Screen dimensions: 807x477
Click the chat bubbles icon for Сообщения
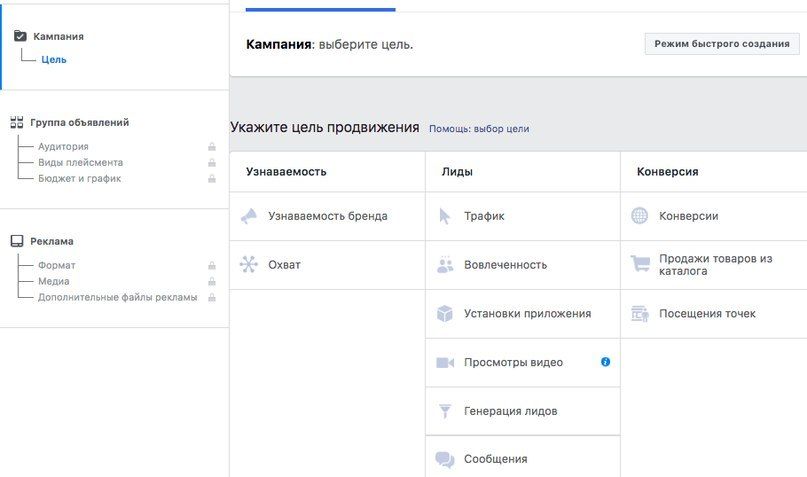[445, 459]
